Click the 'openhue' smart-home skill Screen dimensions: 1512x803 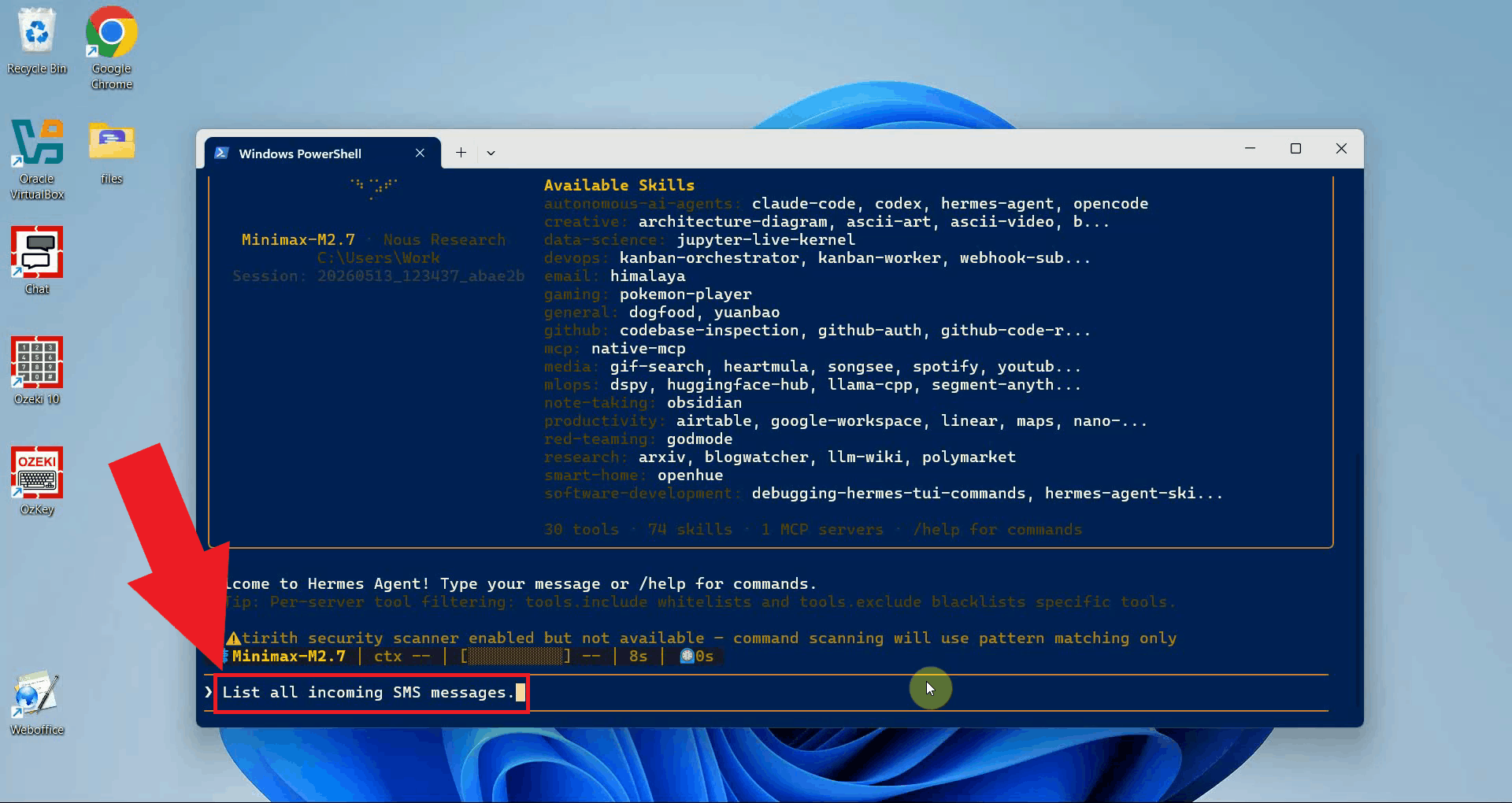click(690, 476)
